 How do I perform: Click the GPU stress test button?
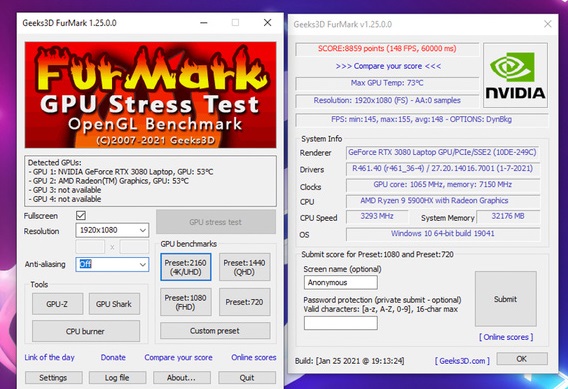(x=216, y=222)
